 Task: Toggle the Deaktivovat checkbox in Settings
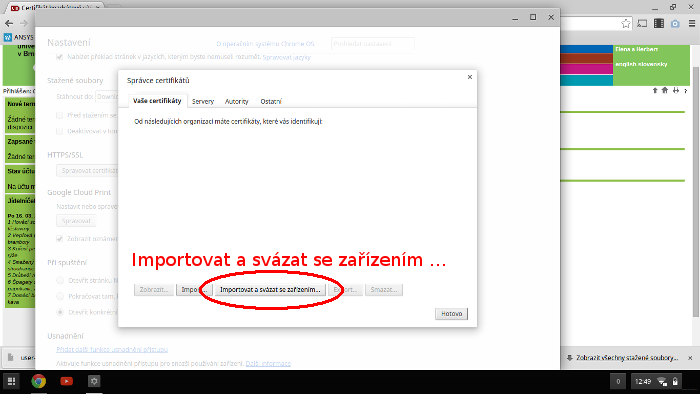(x=59, y=131)
